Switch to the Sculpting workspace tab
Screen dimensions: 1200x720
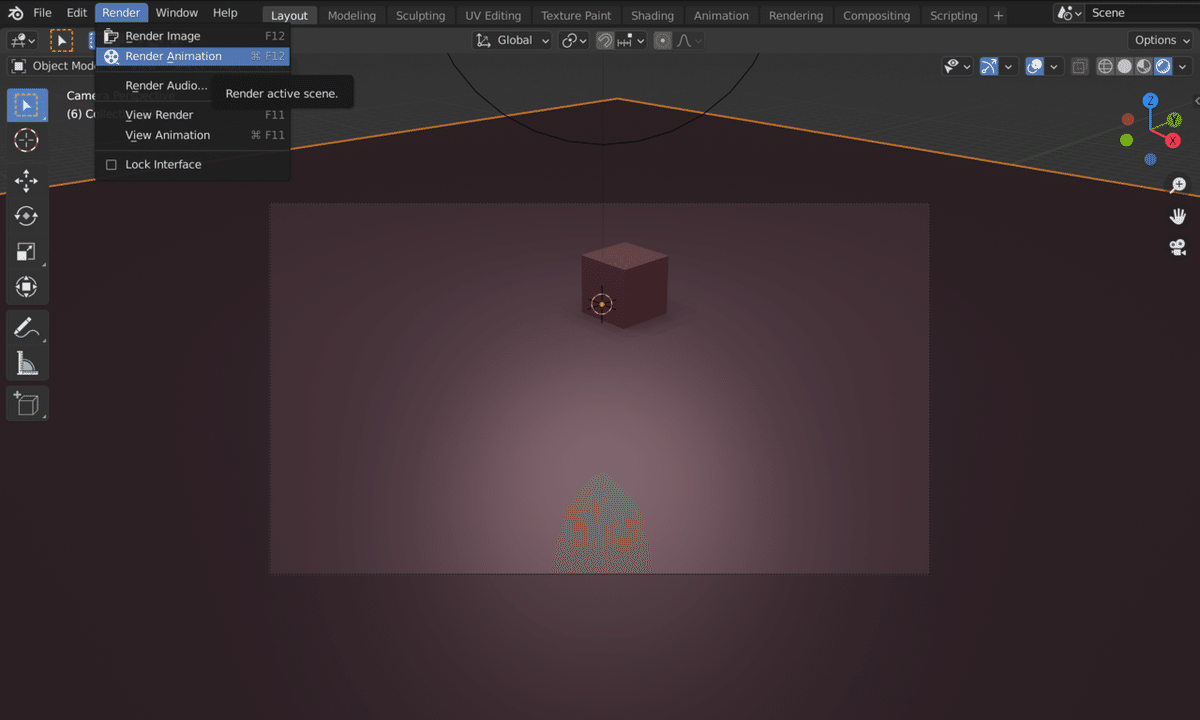pos(420,15)
